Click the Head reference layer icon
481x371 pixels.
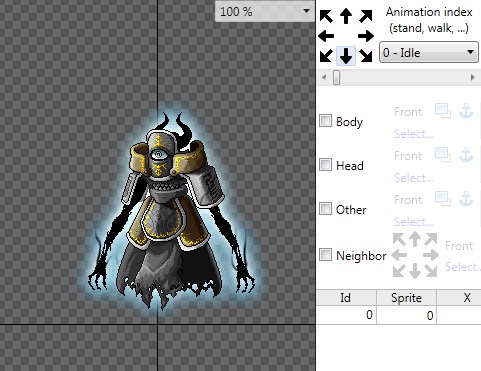coord(443,155)
